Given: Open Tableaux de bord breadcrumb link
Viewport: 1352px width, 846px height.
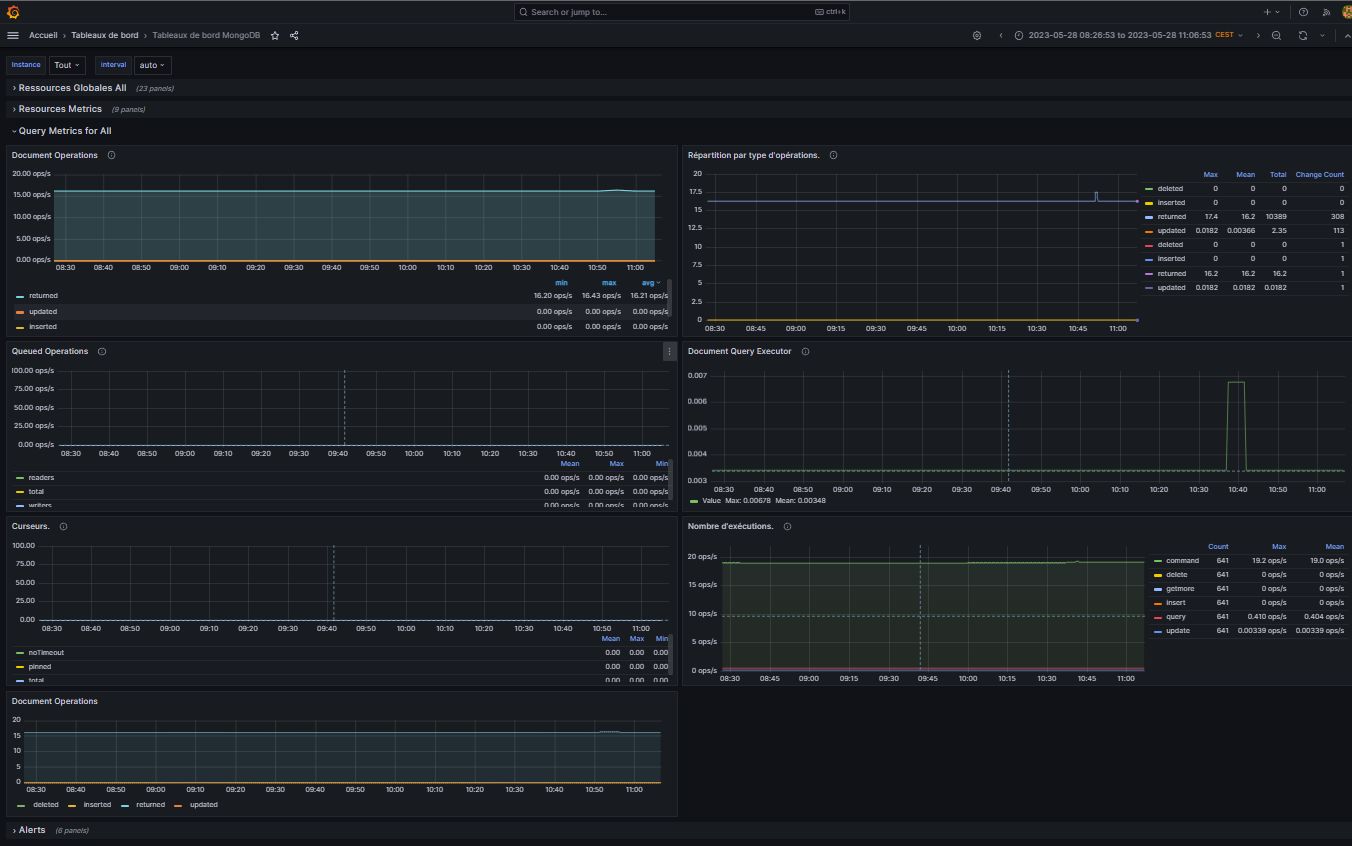Looking at the screenshot, I should pos(104,35).
